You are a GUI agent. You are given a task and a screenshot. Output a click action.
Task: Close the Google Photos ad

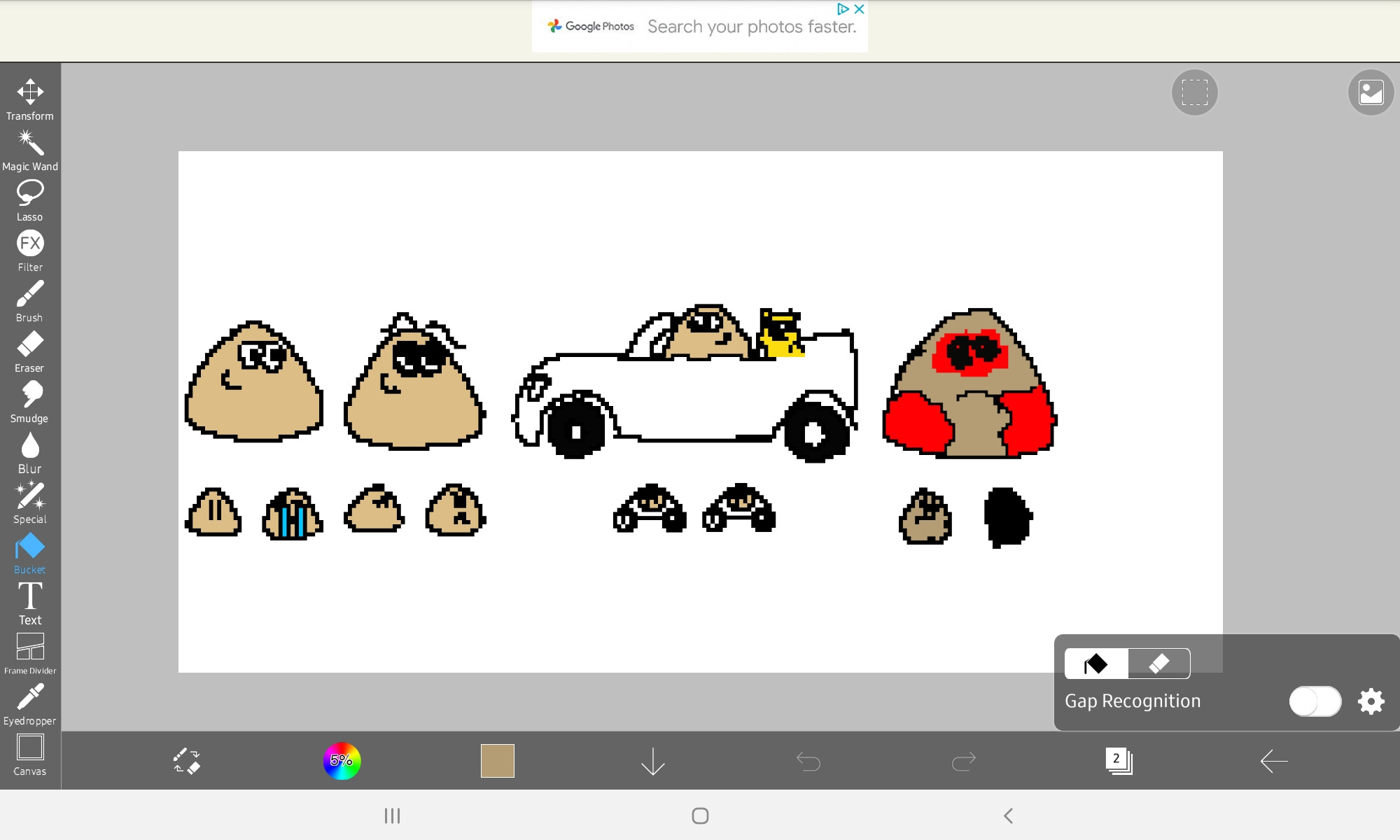[x=860, y=9]
